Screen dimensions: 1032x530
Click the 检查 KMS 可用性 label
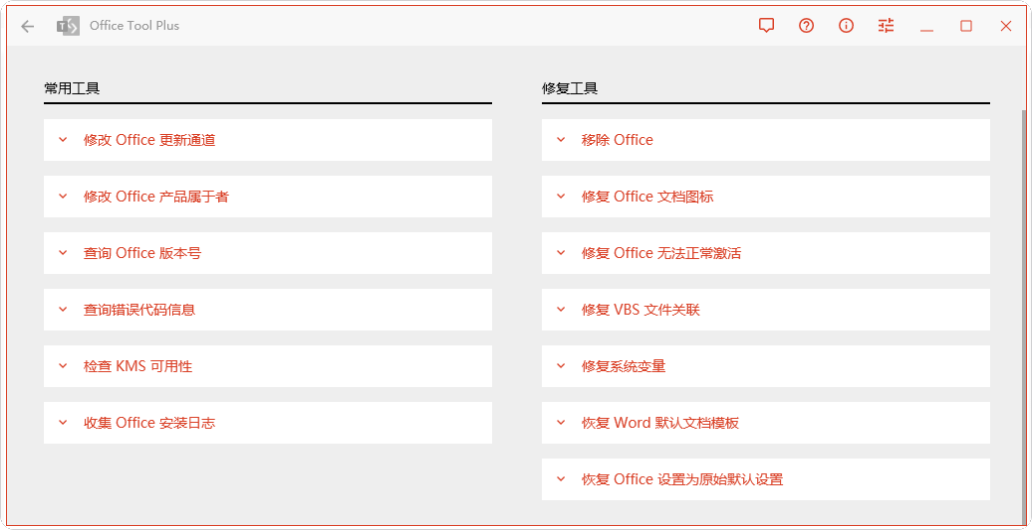tap(138, 367)
